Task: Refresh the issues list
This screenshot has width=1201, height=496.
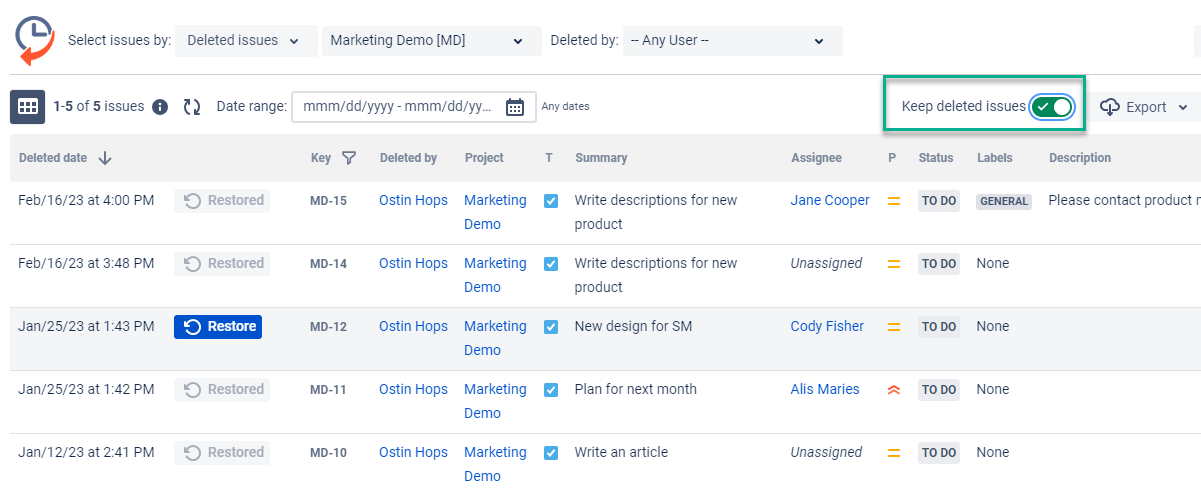Action: click(x=192, y=107)
